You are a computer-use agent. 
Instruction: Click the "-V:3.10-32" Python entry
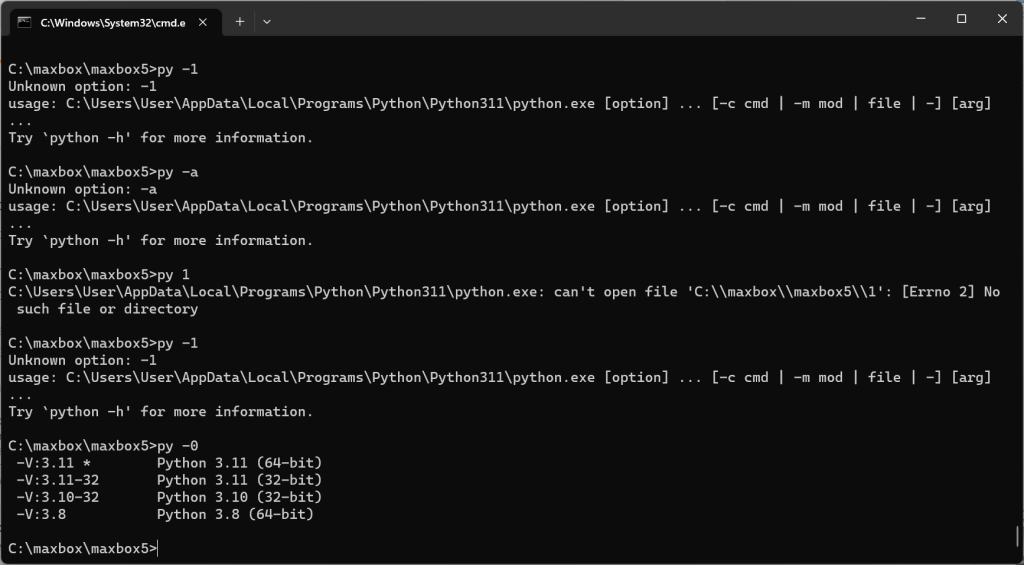[x=58, y=497]
